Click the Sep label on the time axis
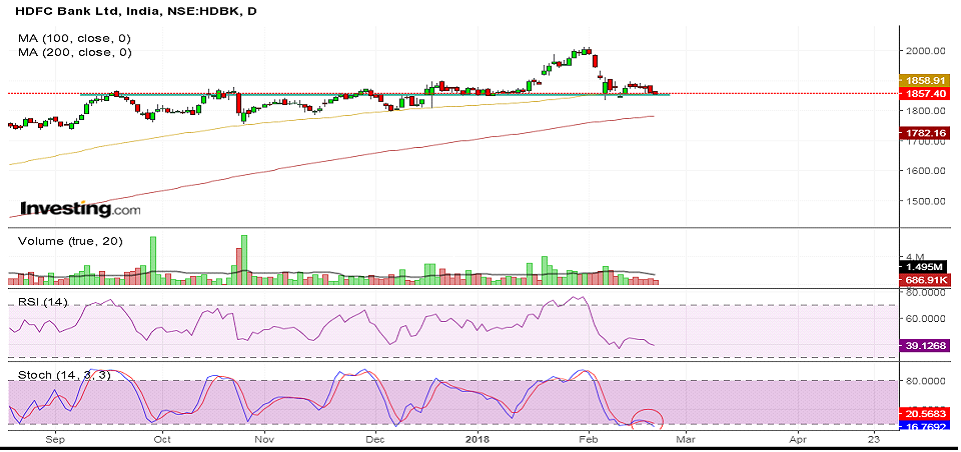The image size is (961, 452). 56,439
